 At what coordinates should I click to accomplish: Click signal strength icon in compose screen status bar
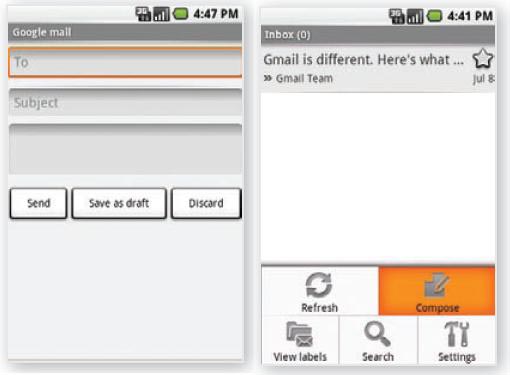[161, 14]
